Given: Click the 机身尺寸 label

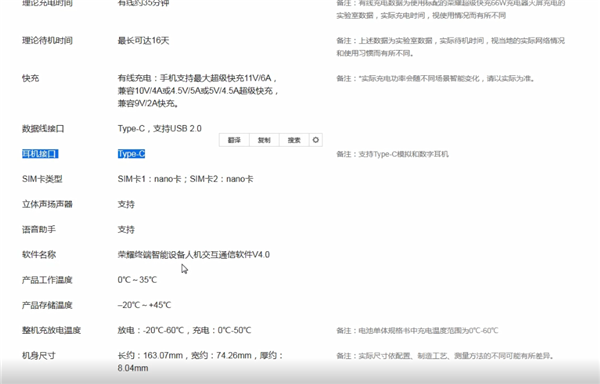Looking at the screenshot, I should tap(39, 356).
